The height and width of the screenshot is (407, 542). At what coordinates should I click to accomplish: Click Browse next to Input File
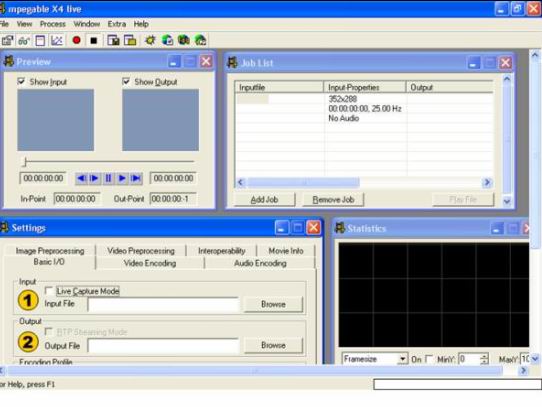click(273, 304)
